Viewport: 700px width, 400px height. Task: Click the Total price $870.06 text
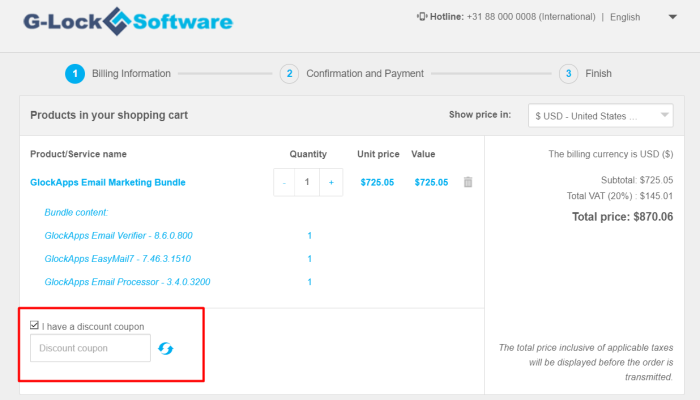click(622, 217)
